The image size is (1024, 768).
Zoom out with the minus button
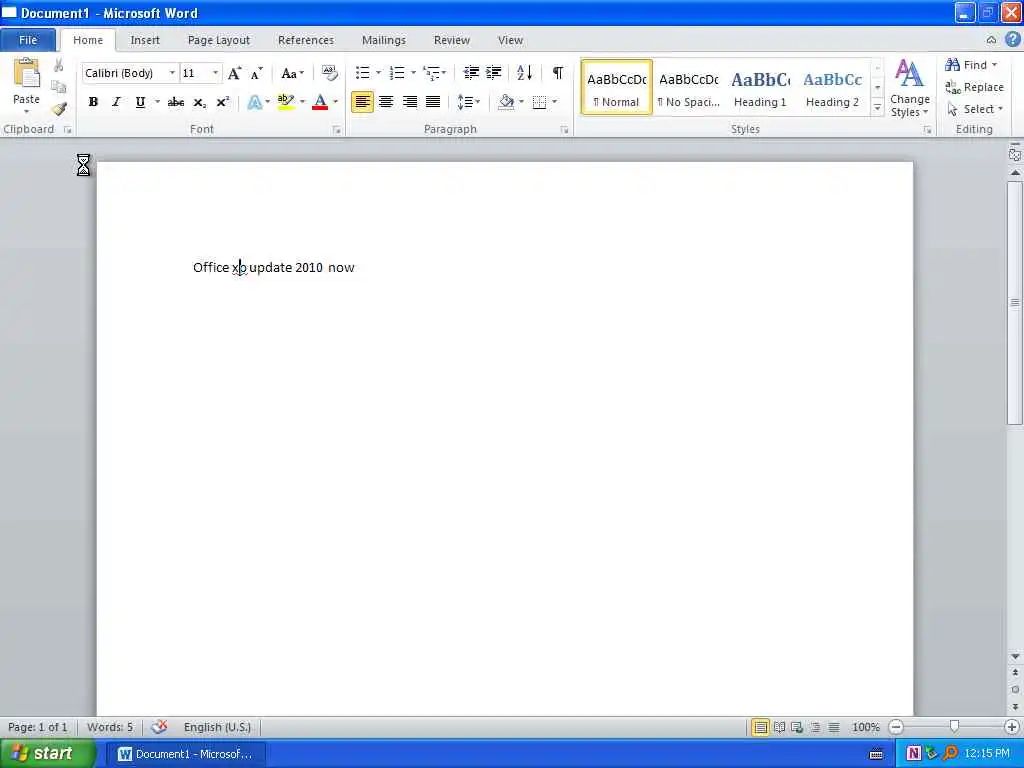tap(896, 727)
